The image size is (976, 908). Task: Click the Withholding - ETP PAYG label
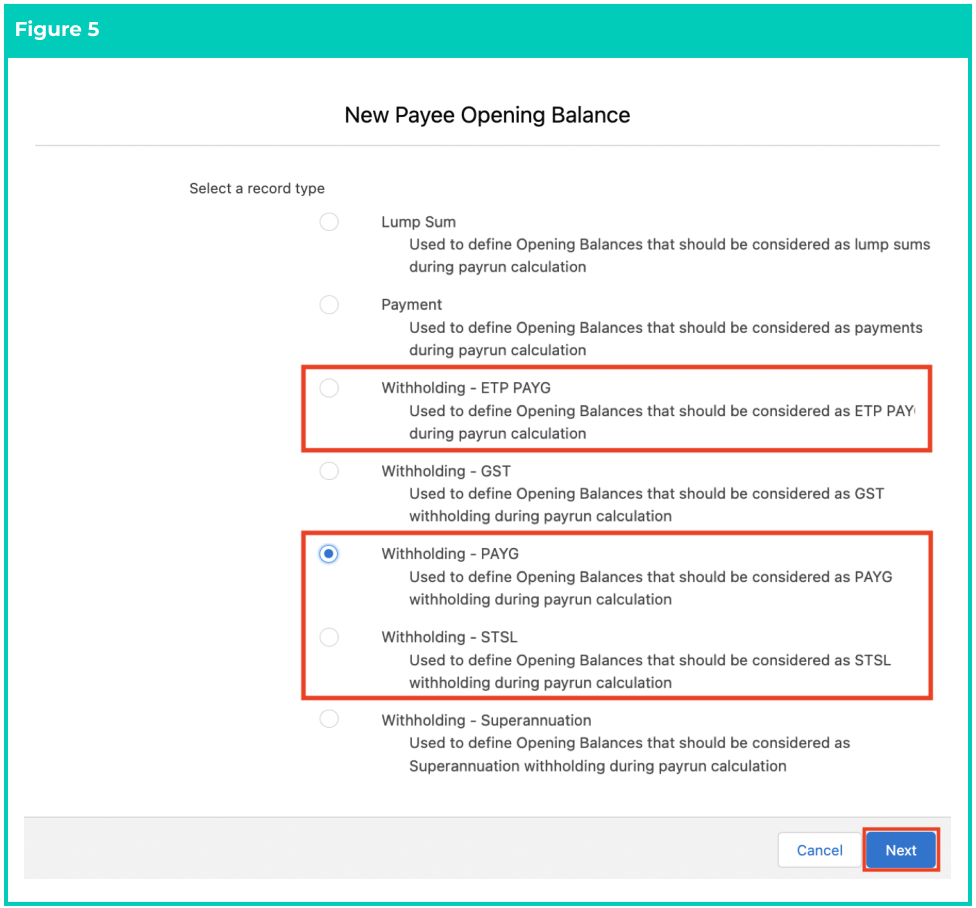(x=466, y=388)
